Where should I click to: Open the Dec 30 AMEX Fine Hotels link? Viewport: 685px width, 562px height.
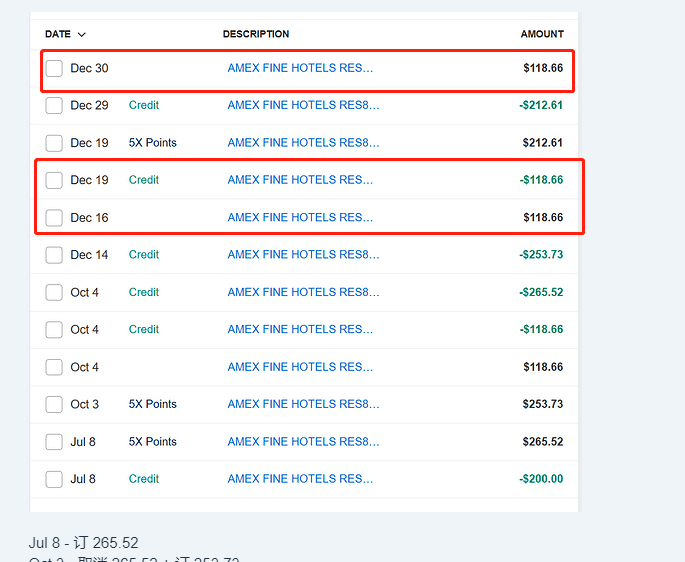click(x=300, y=69)
